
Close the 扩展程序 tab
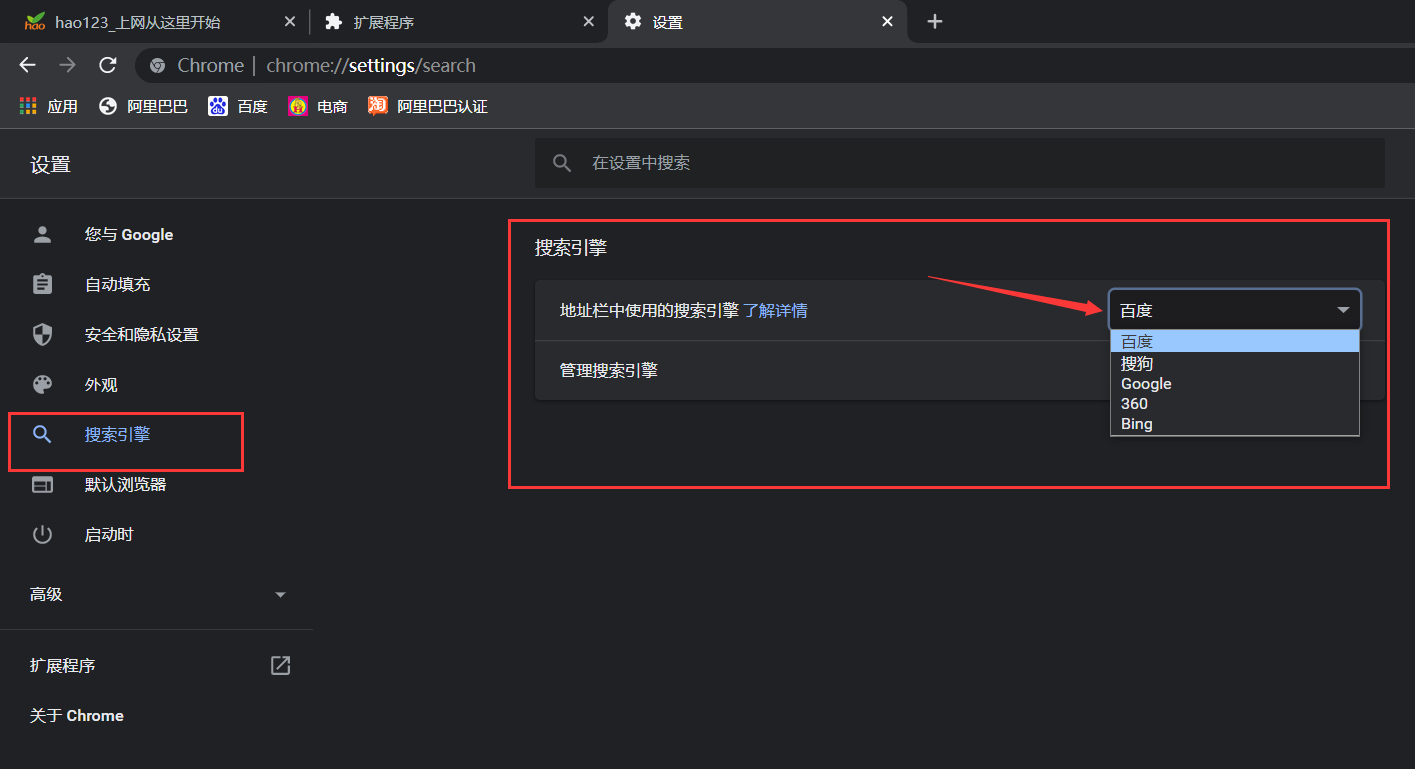pyautogui.click(x=587, y=21)
